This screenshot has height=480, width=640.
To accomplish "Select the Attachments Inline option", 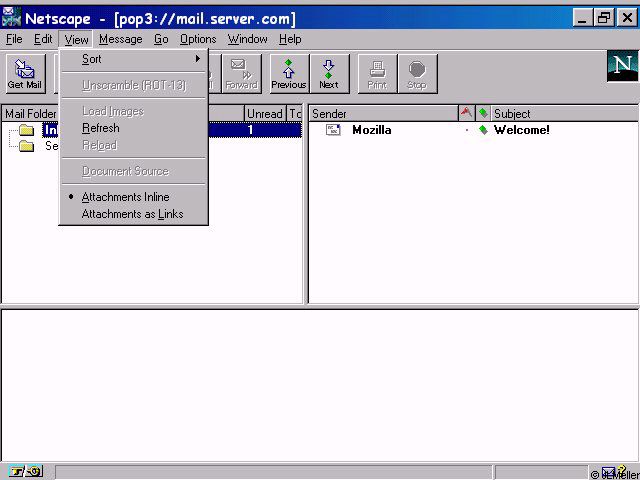I will 134,197.
